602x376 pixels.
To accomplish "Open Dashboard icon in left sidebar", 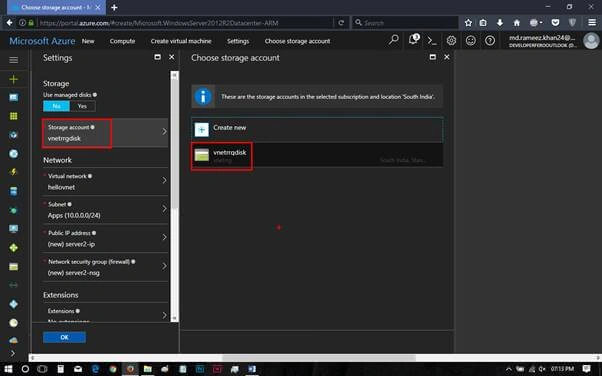I will [13, 98].
